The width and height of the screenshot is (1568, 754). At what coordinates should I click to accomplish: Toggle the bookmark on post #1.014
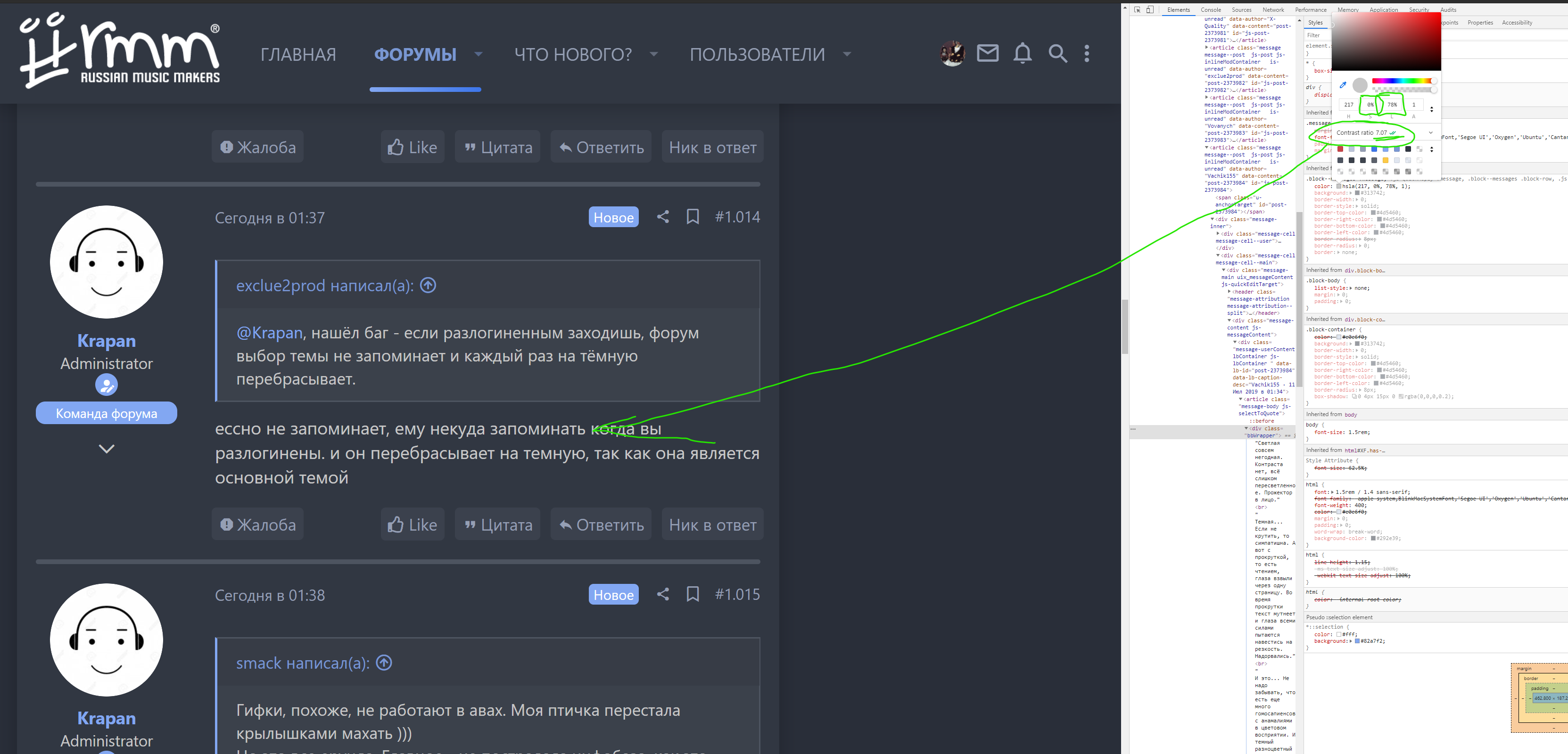(692, 217)
